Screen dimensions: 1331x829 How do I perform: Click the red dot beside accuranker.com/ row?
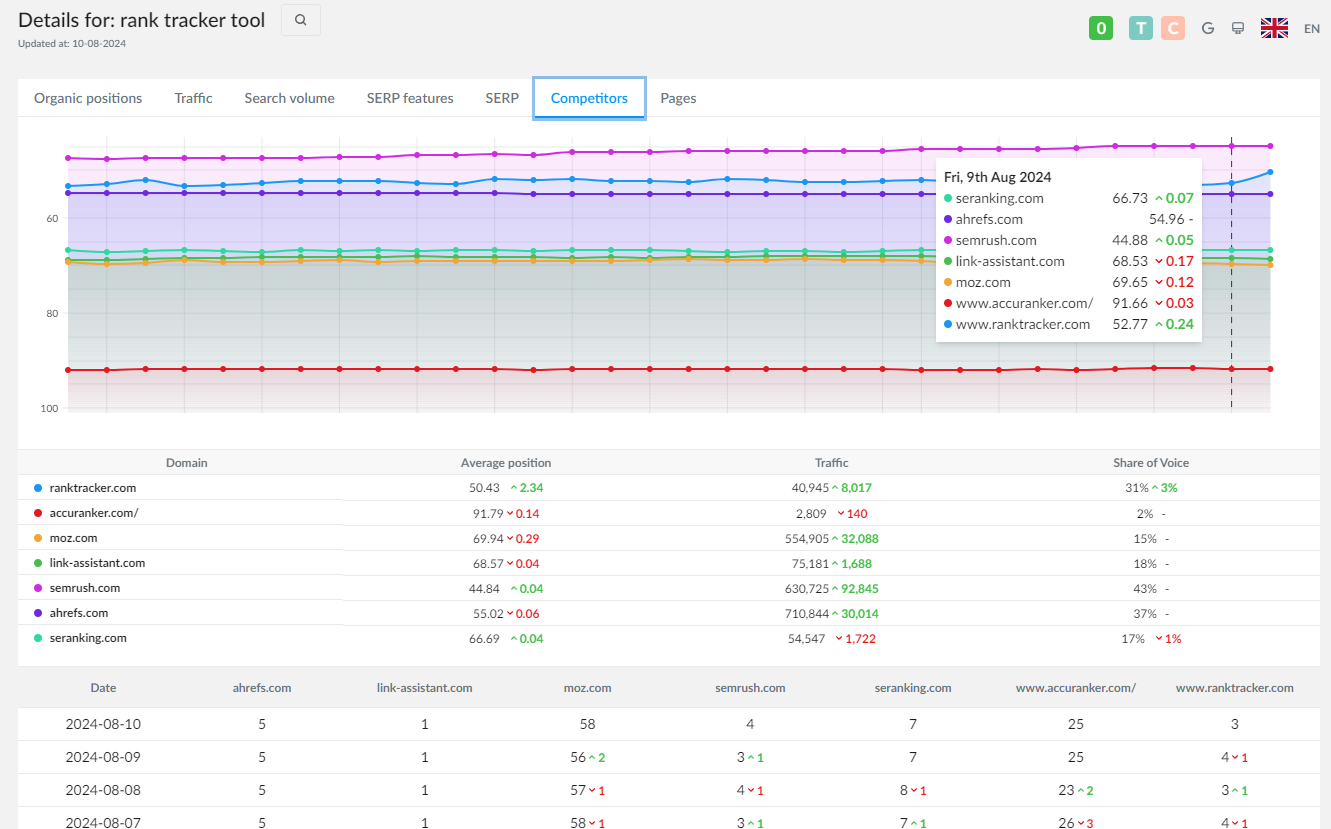[x=38, y=513]
